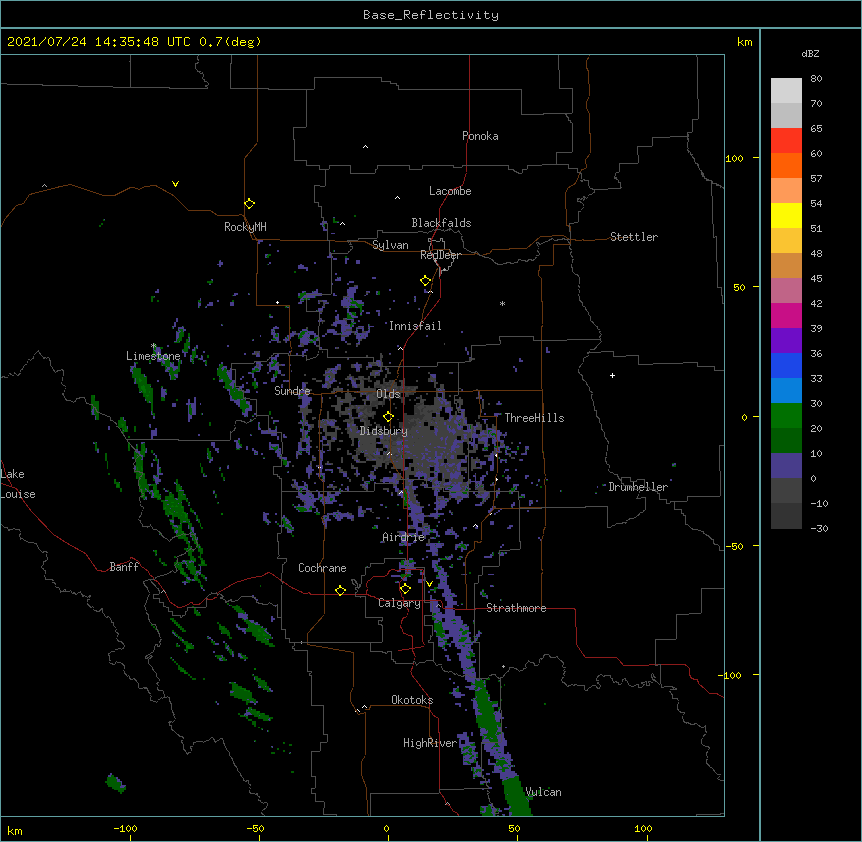Click the yellow V marker east of Calgary
The image size is (862, 842).
(429, 584)
